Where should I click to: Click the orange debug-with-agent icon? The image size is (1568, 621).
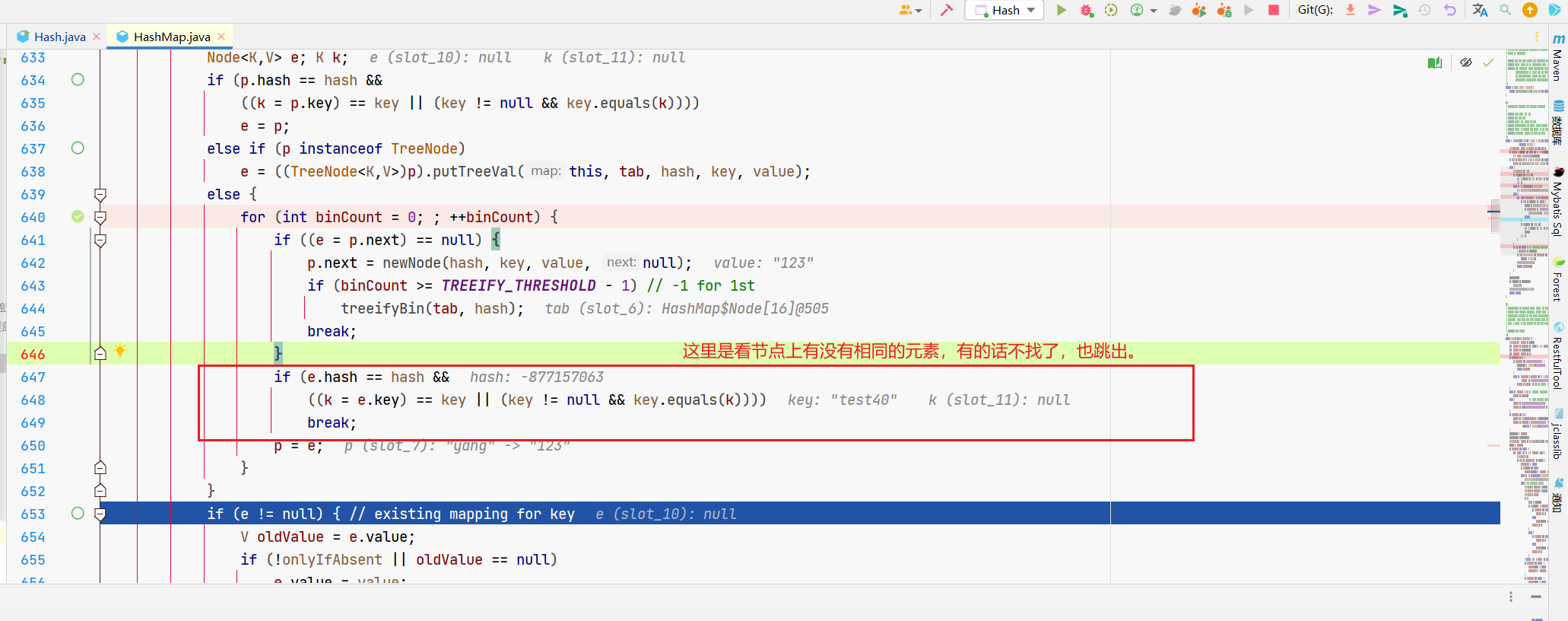click(x=1224, y=10)
